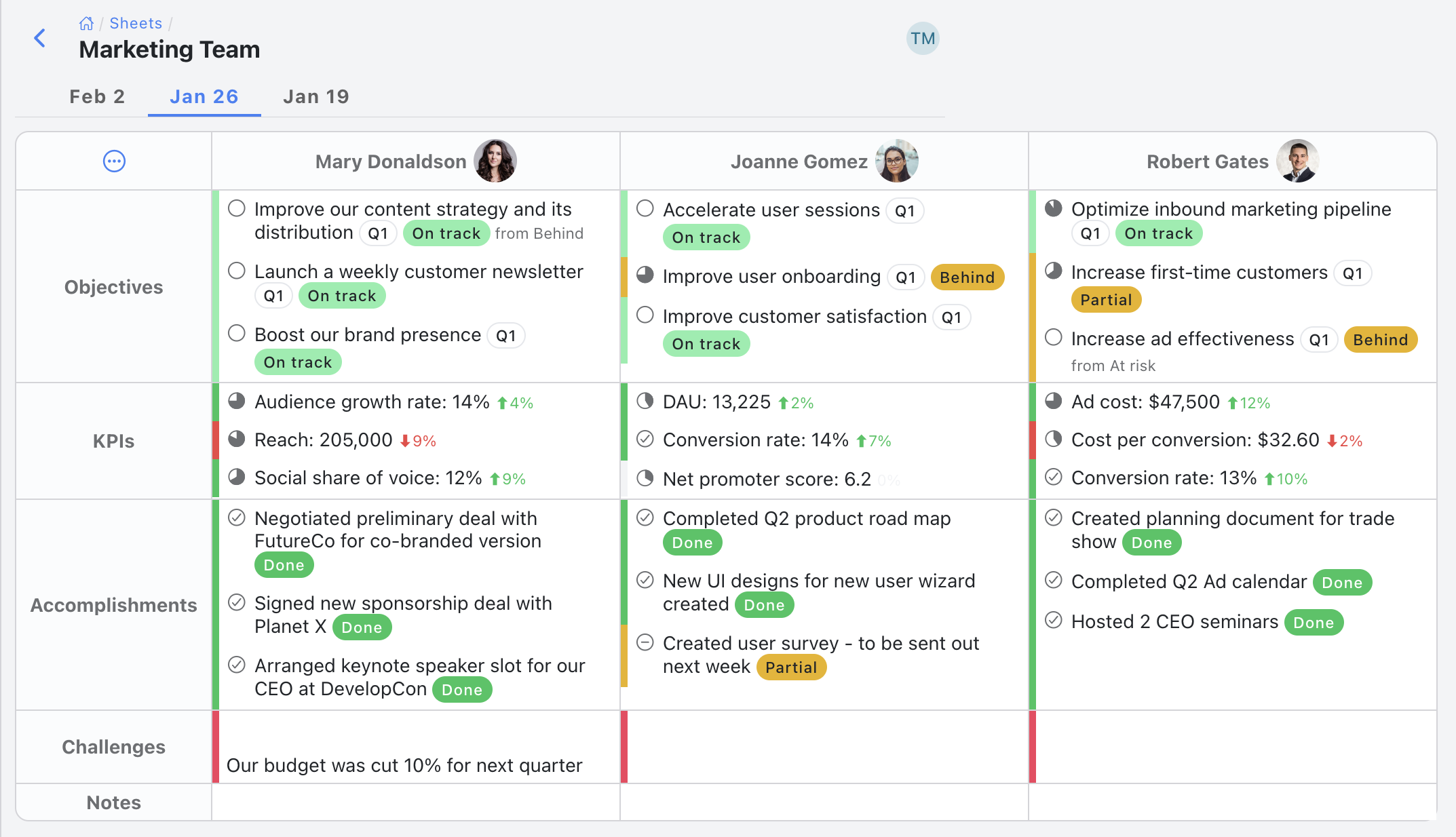Click check icon for DevelopCon keynote accomplishment
The width and height of the screenshot is (1456, 837).
coord(237,665)
